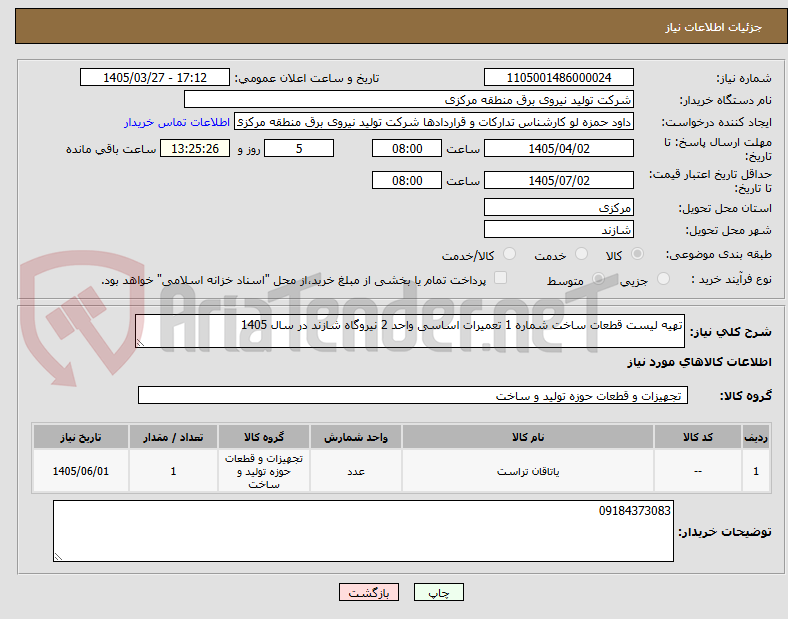
Task: Click the تعداد / مقدار column header
Action: coord(173,437)
